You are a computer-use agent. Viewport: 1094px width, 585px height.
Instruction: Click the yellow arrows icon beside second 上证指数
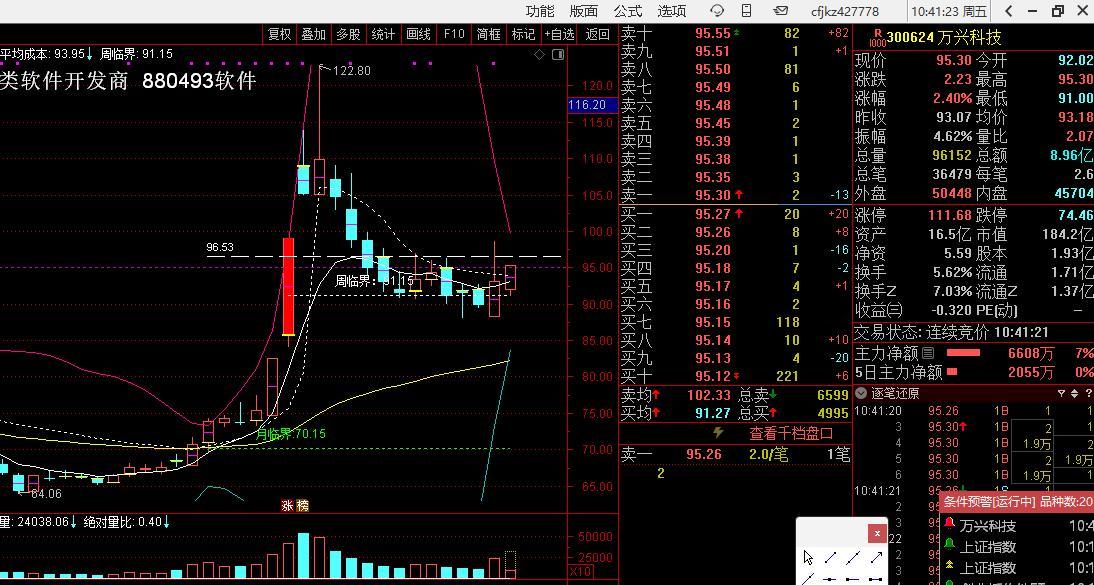click(949, 567)
